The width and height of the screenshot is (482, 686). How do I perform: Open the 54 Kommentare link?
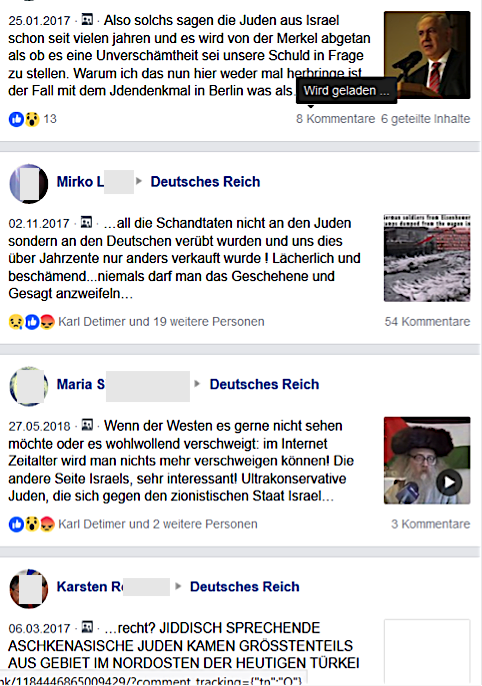(x=427, y=322)
